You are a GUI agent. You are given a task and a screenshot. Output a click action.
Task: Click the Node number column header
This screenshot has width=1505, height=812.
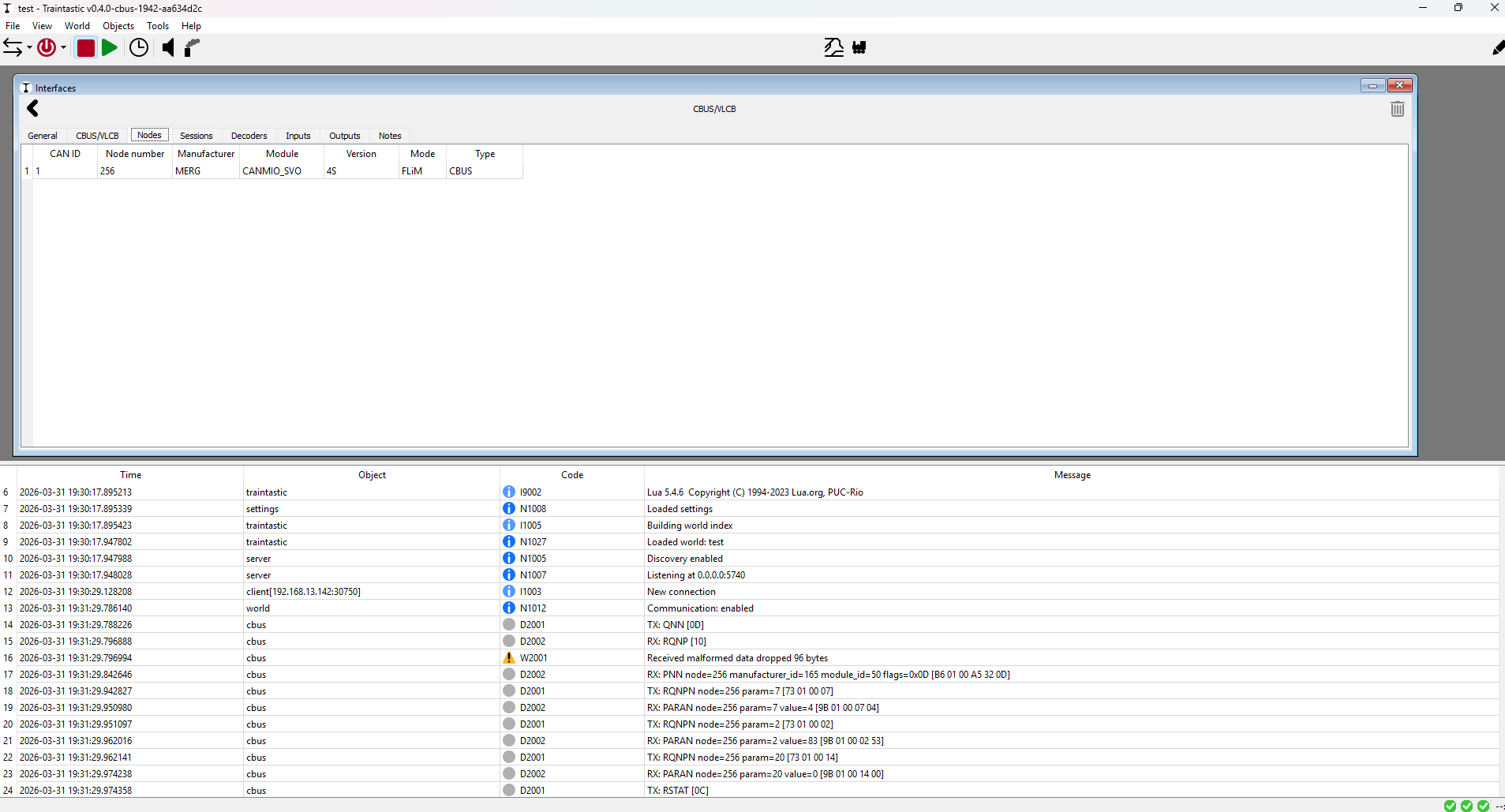[x=135, y=154]
